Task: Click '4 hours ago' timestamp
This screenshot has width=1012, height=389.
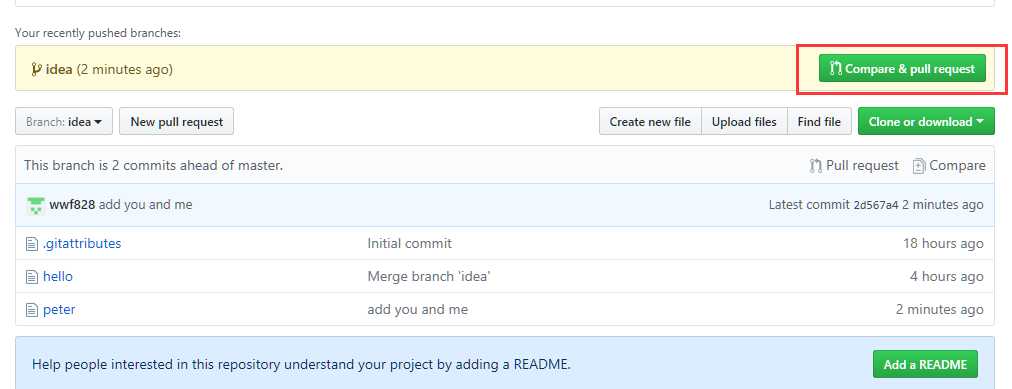Action: pyautogui.click(x=946, y=276)
